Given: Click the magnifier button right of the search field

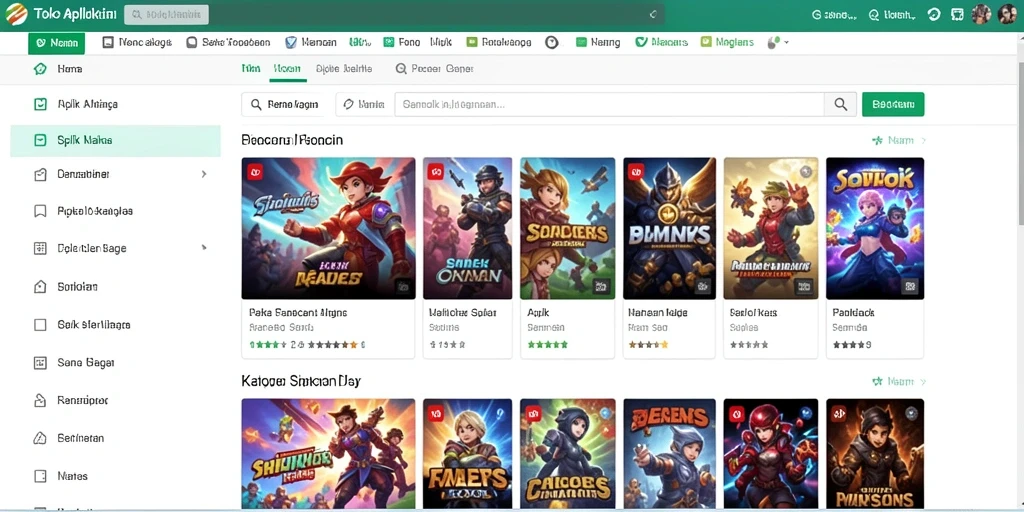Looking at the screenshot, I should tap(840, 104).
